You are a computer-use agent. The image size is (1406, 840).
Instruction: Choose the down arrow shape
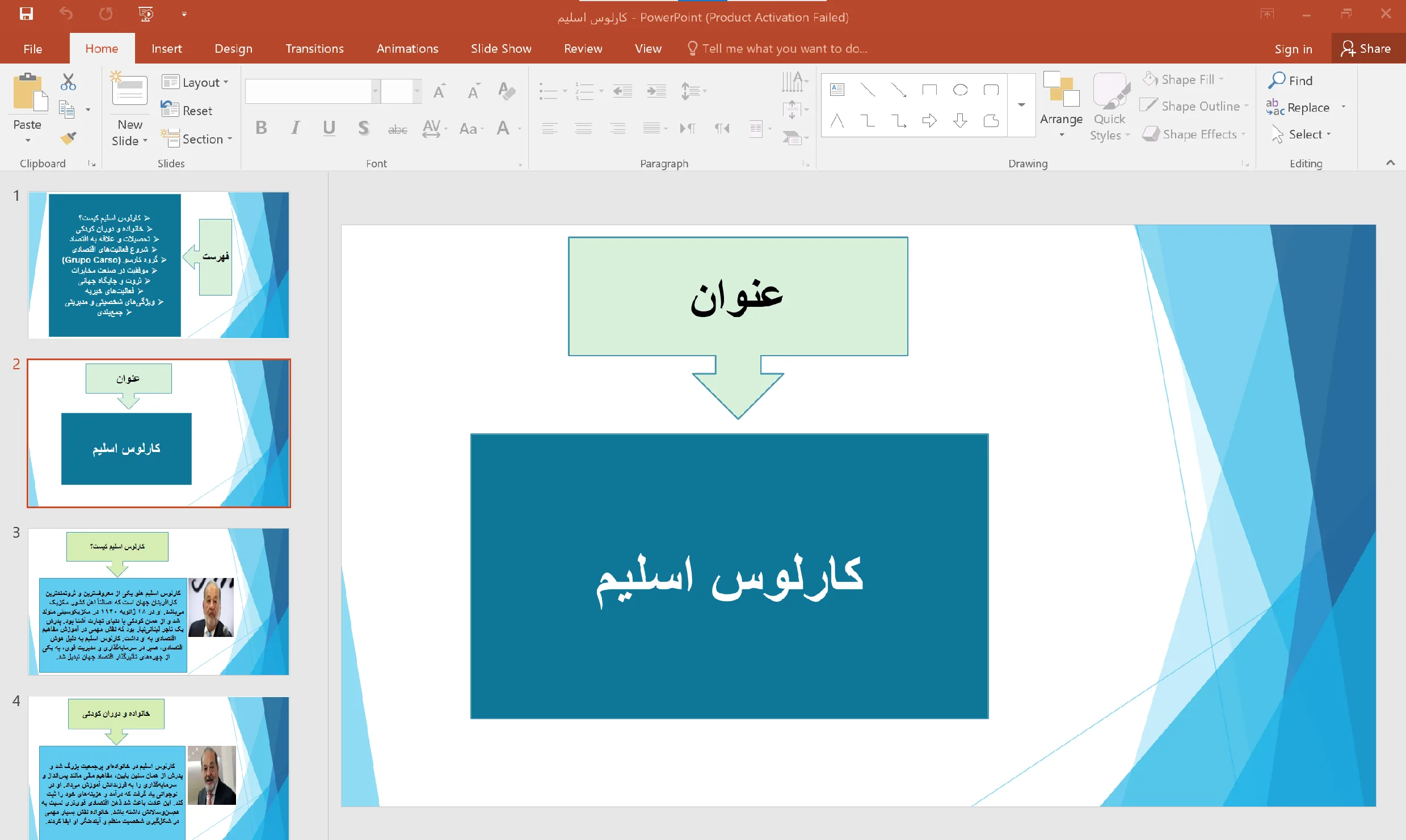coord(960,120)
